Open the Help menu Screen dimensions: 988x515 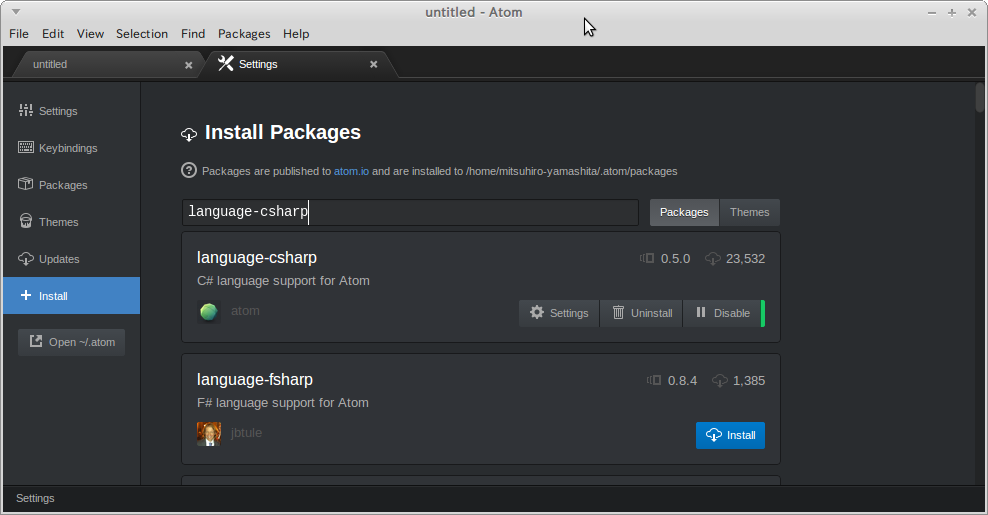pyautogui.click(x=296, y=34)
